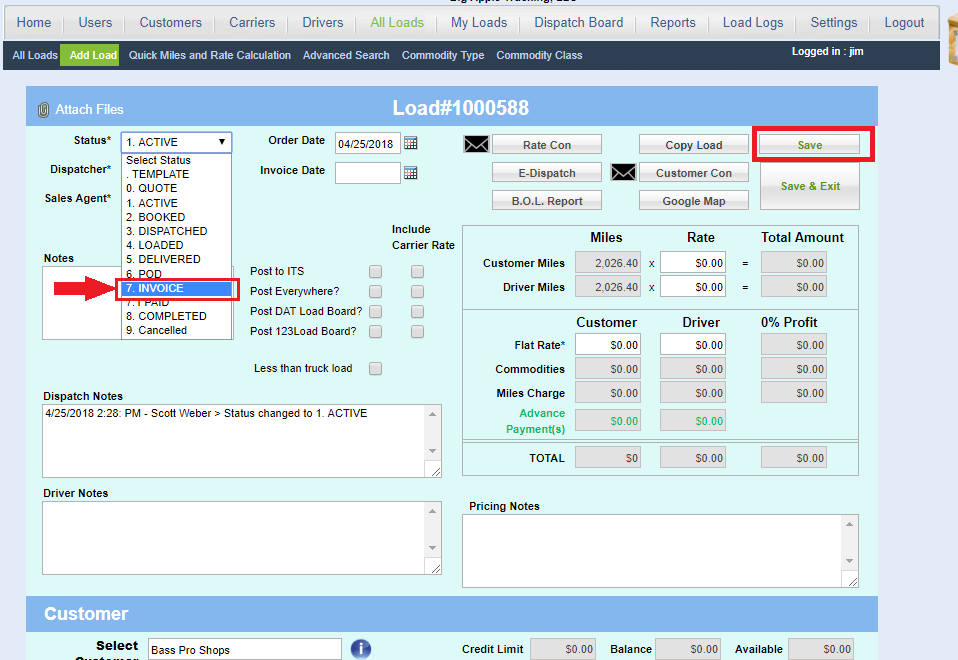This screenshot has width=958, height=660.
Task: Pick 5. DELIVERED in status list
Action: 177,260
